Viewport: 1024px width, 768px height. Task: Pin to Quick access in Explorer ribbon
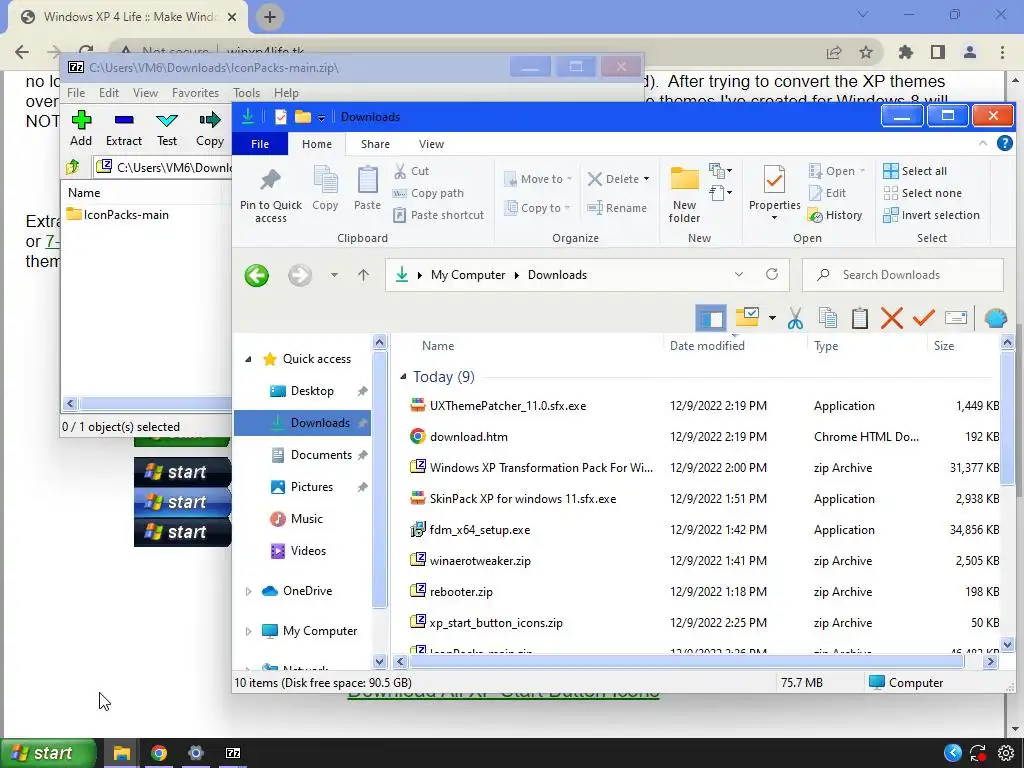(x=270, y=196)
